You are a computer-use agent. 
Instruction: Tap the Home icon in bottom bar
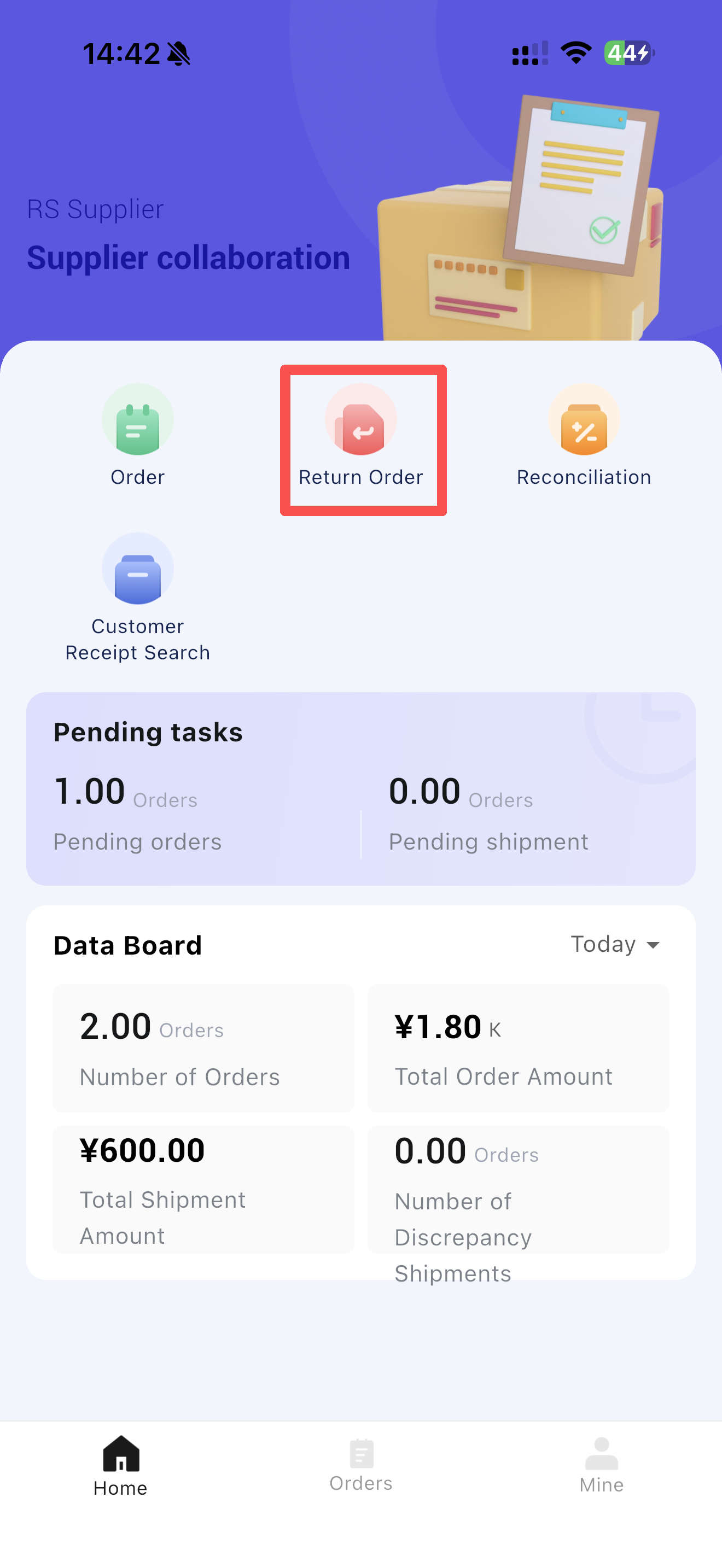point(120,1454)
